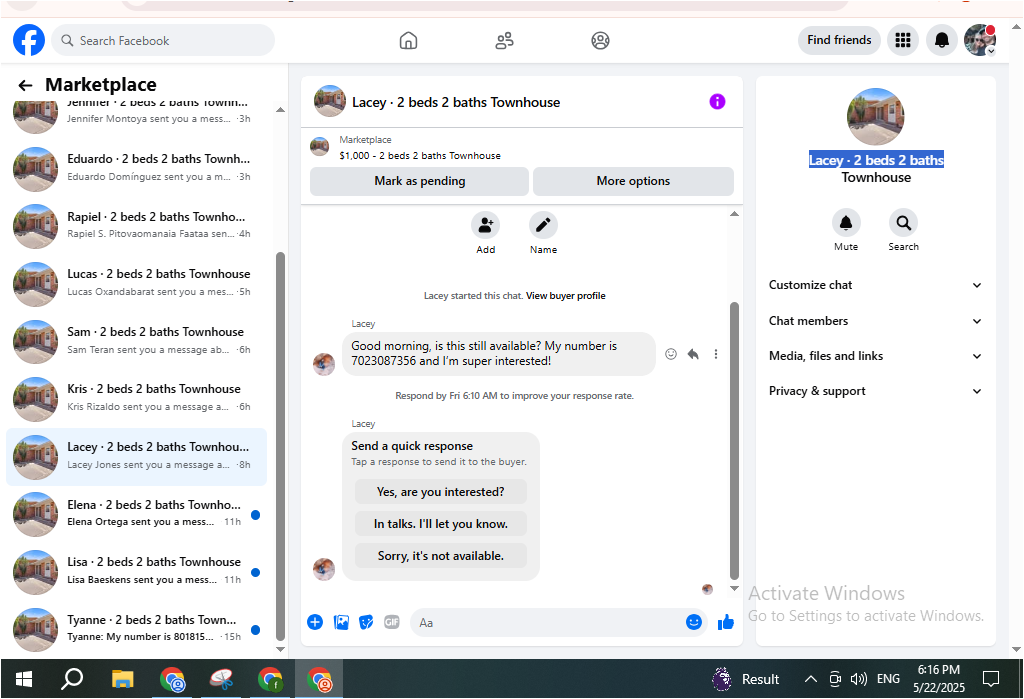Image resolution: width=1024 pixels, height=699 pixels.
Task: Open the notifications bell in header
Action: [x=941, y=41]
